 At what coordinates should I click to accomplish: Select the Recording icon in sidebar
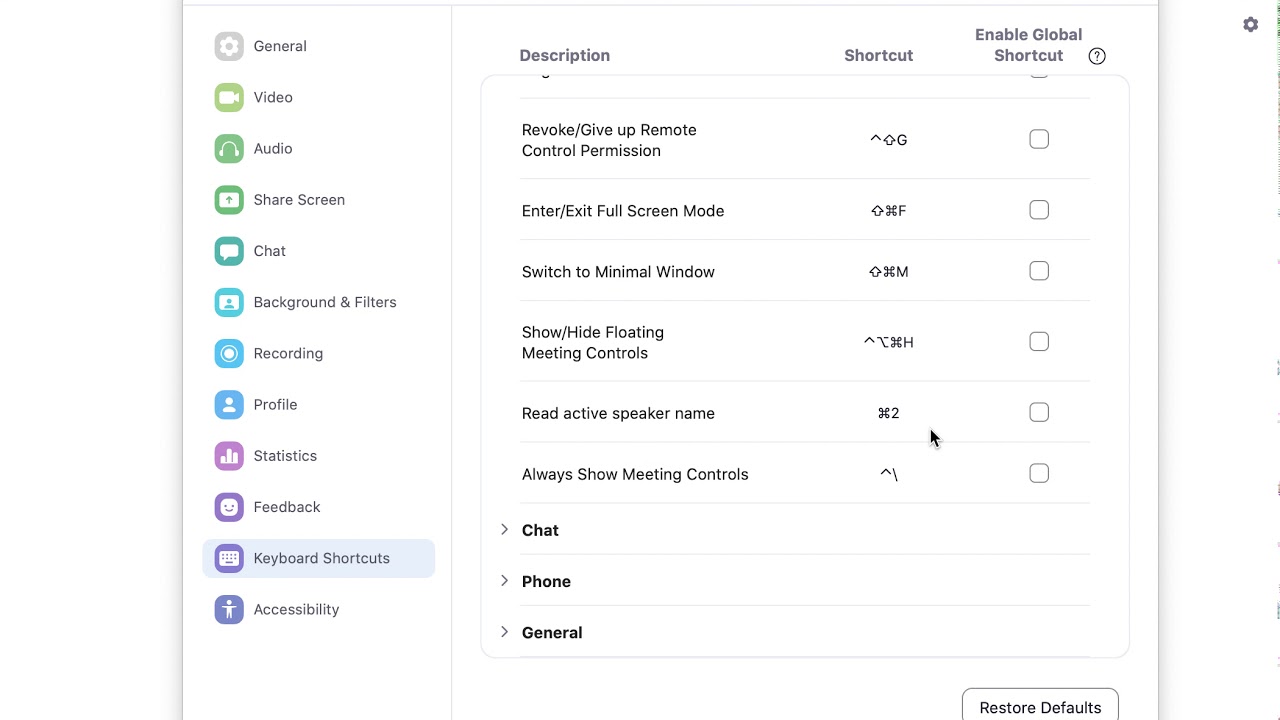coord(229,353)
